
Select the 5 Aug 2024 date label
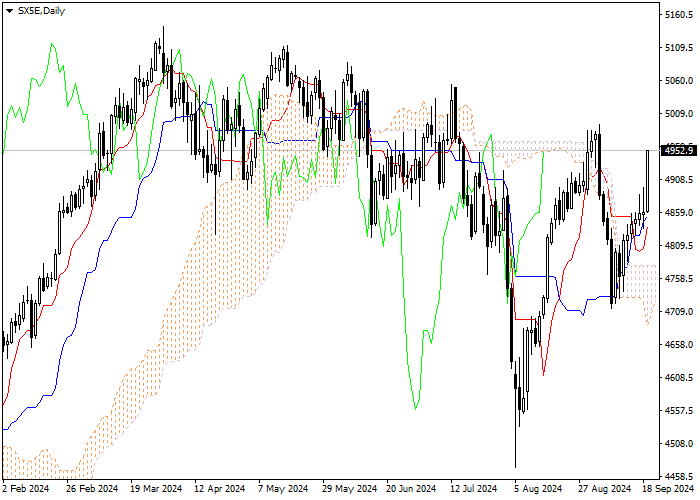click(x=538, y=489)
